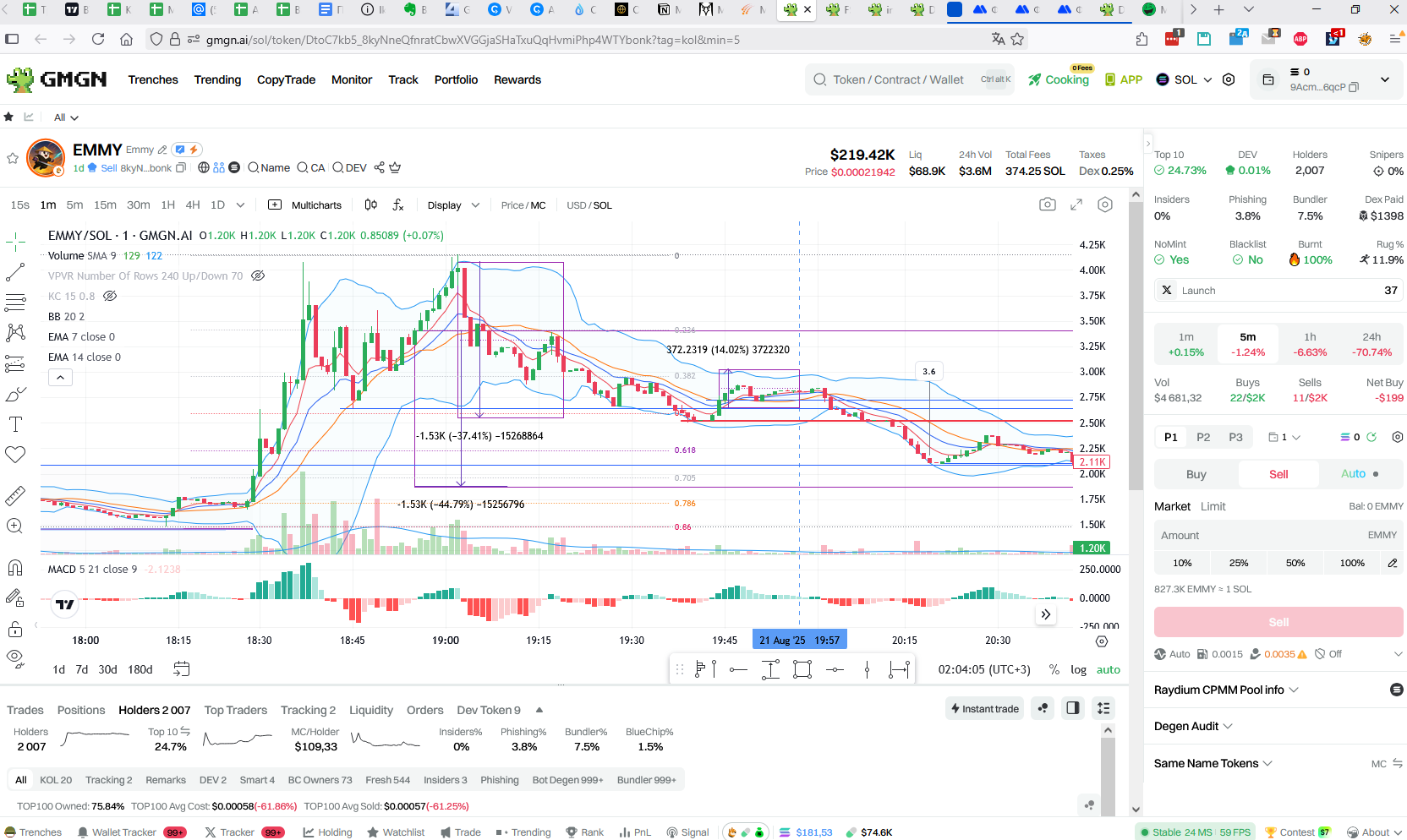
Task: Take a chart snapshot with camera icon
Action: [1047, 205]
